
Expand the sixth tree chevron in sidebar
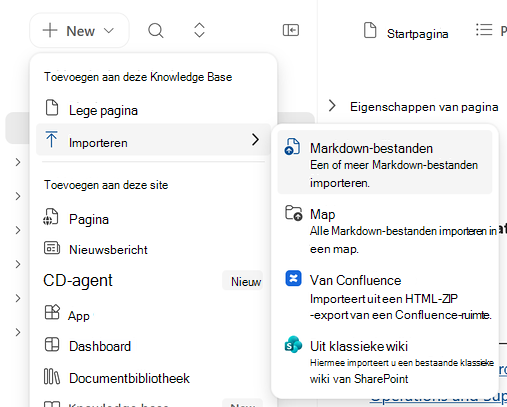pyautogui.click(x=18, y=332)
